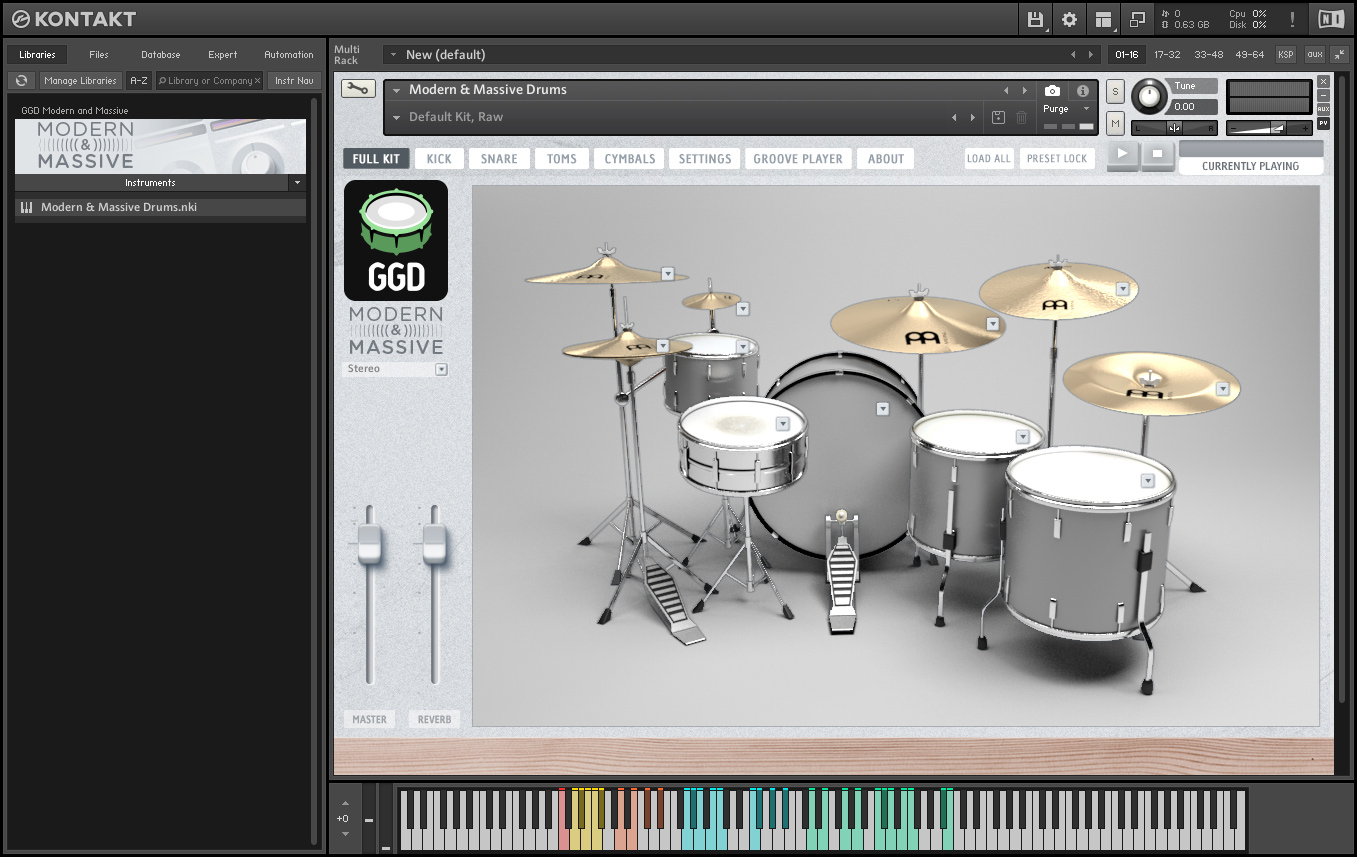
Task: Select the Database browser tab
Action: click(161, 55)
